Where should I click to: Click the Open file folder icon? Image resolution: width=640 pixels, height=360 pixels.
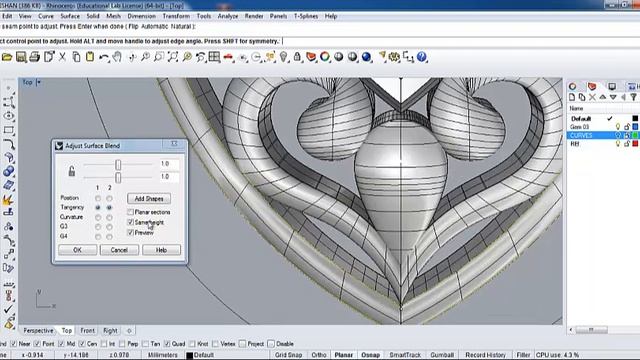[x=7, y=57]
